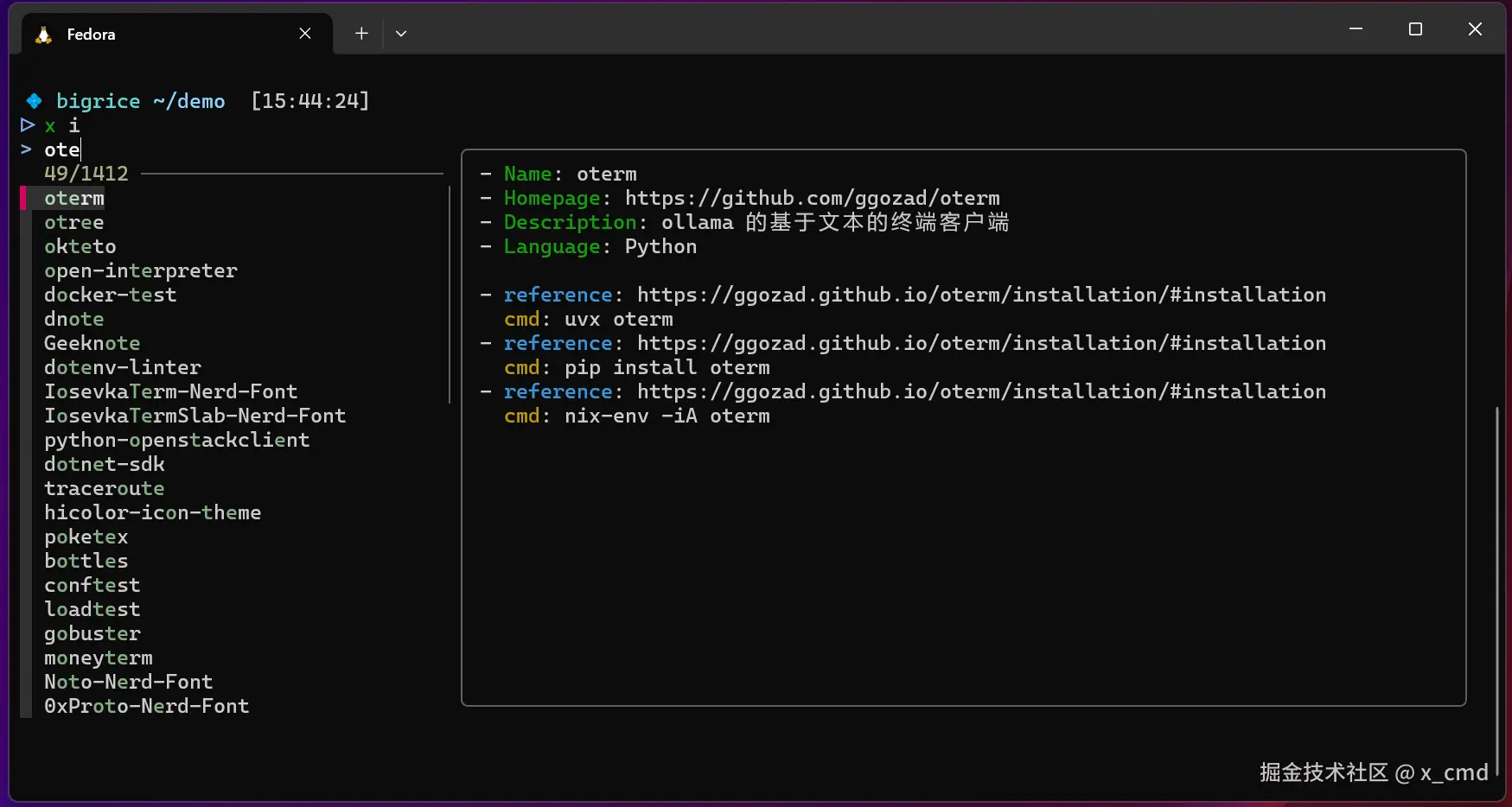The width and height of the screenshot is (1512, 807).
Task: Select the traceroute entry
Action: [105, 488]
